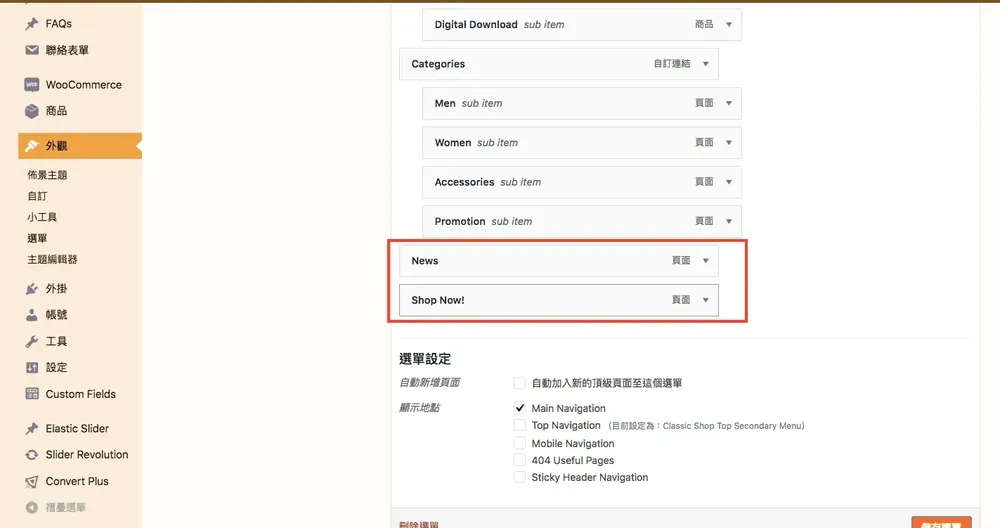1000x528 pixels.
Task: Check Sticky Header Navigation location
Action: (x=520, y=477)
